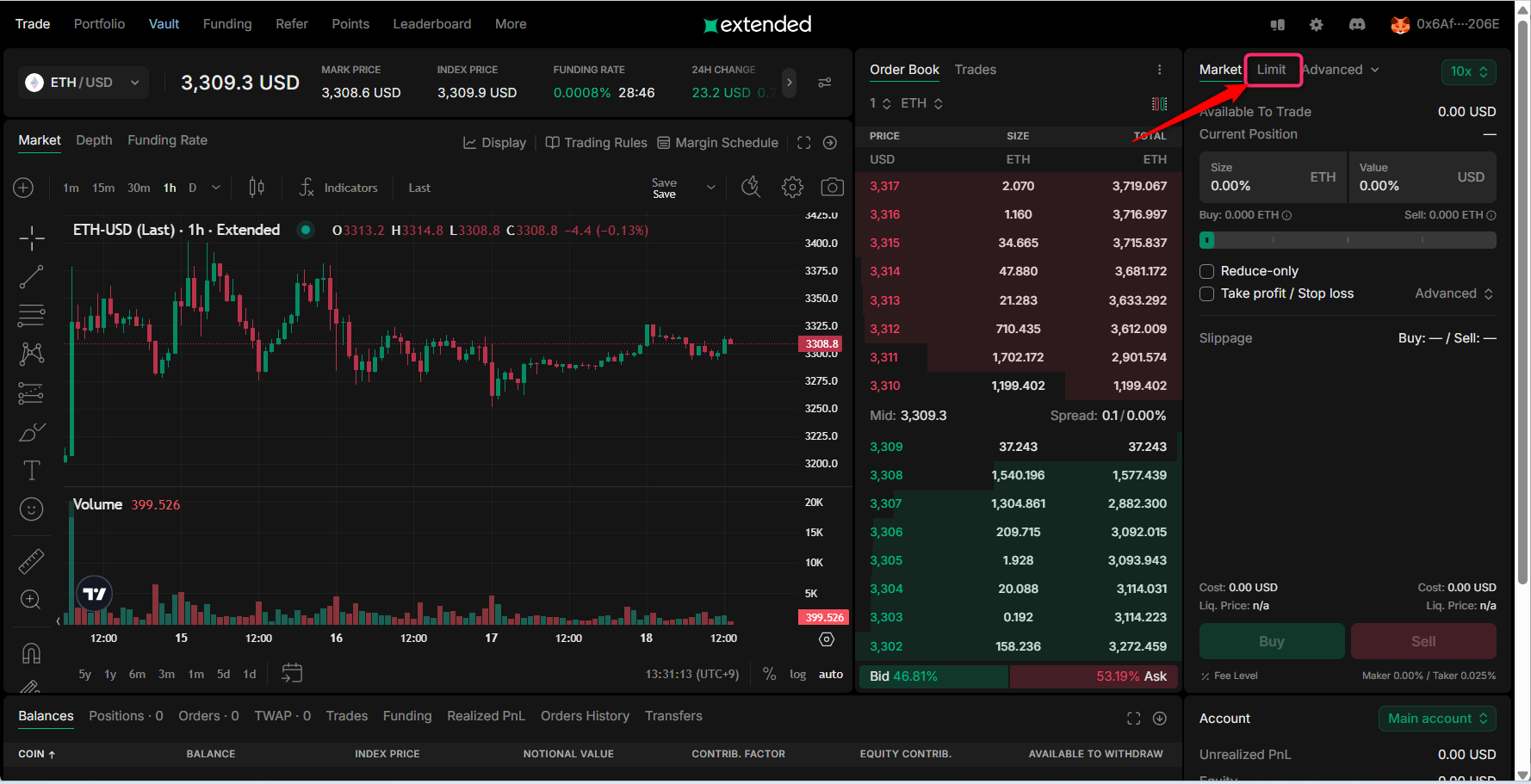Open the Indicators menu
The image size is (1531, 784).
(x=338, y=188)
